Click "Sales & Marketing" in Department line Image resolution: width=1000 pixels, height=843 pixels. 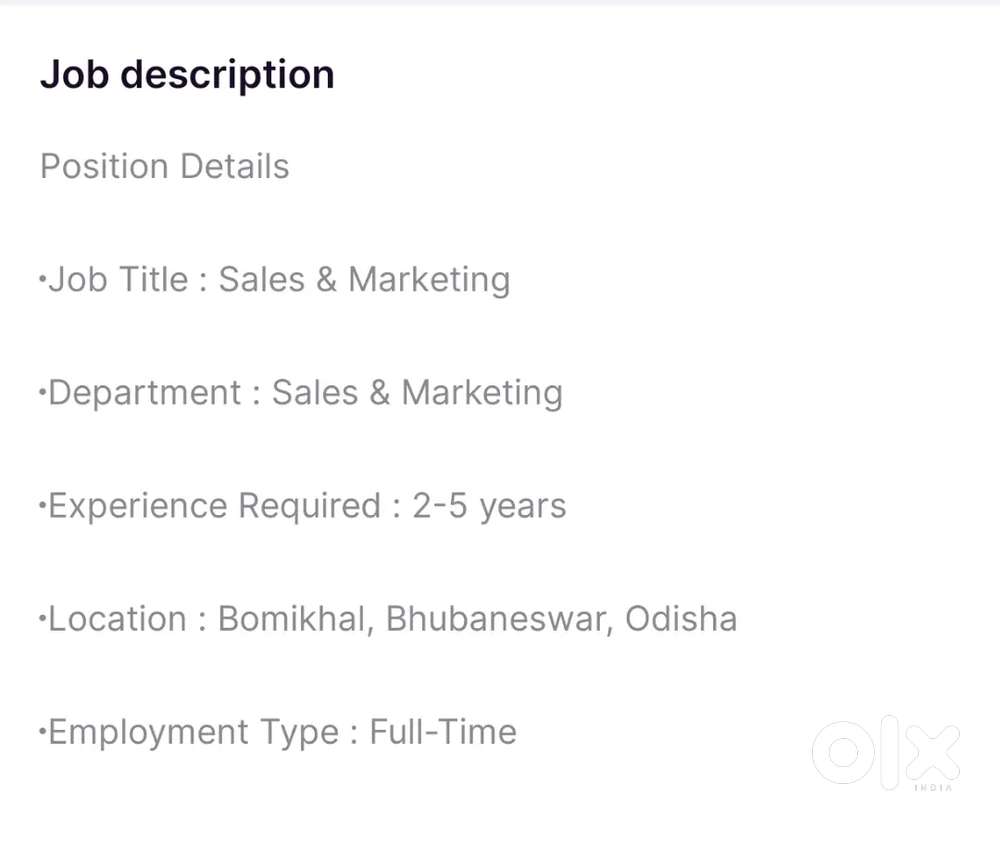pyautogui.click(x=417, y=392)
